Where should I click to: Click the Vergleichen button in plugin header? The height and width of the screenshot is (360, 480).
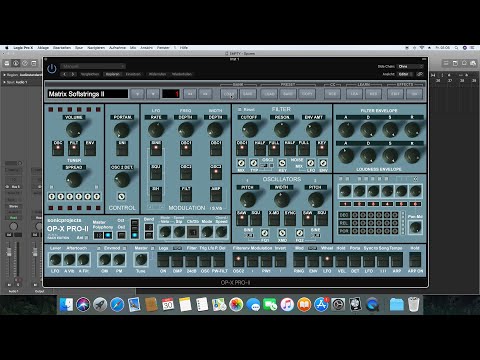90,74
